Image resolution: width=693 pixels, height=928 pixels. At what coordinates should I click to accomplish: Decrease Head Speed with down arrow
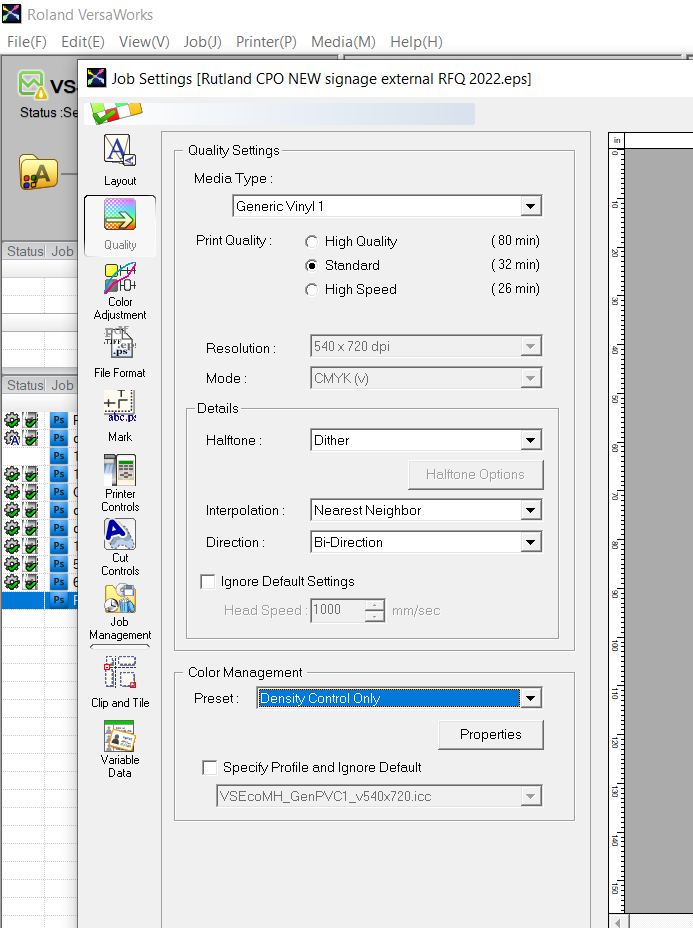(374, 616)
